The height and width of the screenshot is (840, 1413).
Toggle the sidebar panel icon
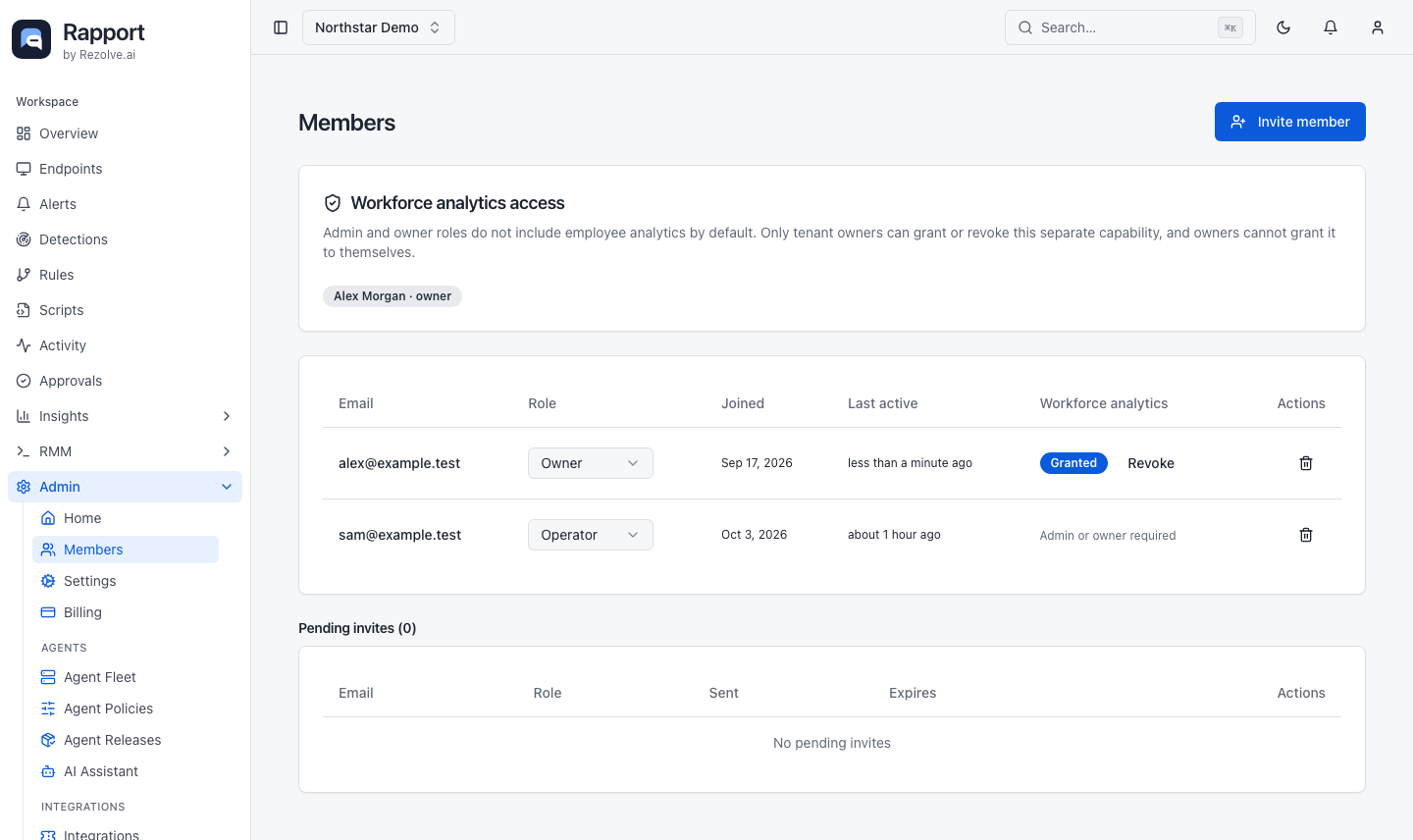click(x=281, y=27)
